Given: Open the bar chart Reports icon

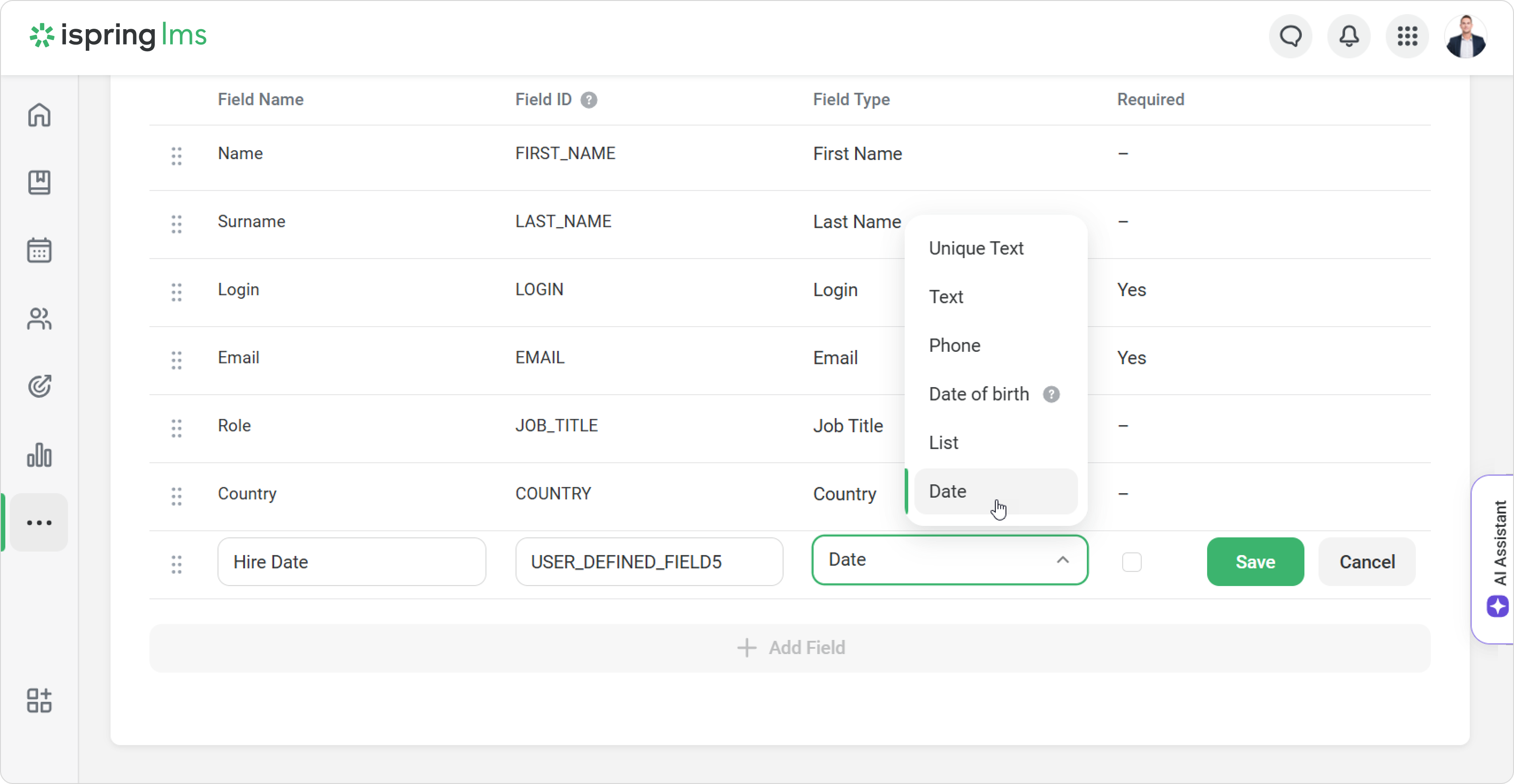Looking at the screenshot, I should pyautogui.click(x=39, y=455).
